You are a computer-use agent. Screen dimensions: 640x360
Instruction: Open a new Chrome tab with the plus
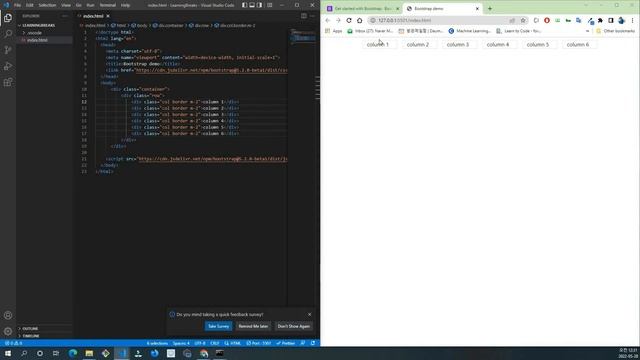click(490, 9)
